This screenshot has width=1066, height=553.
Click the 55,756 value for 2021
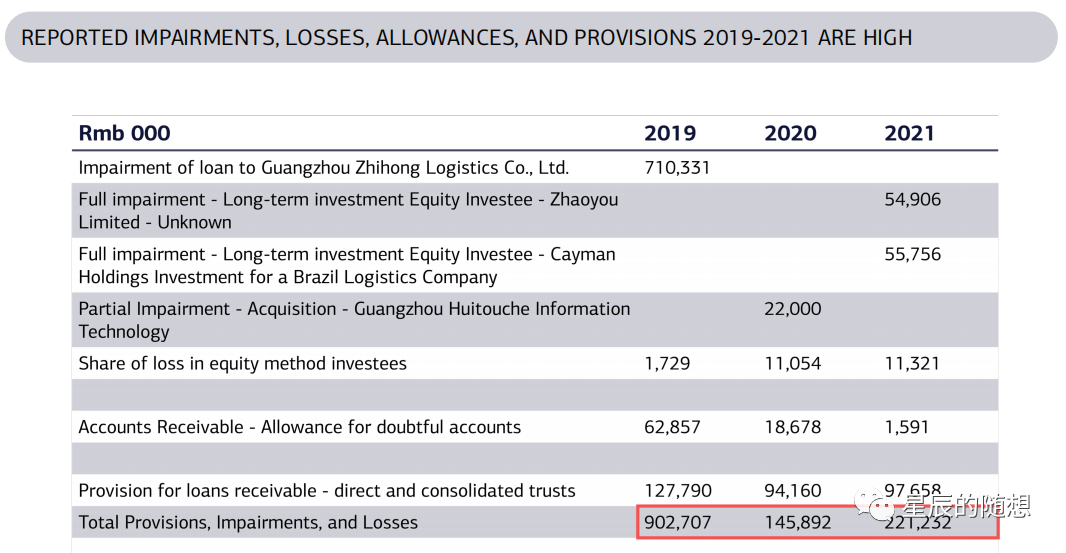[x=912, y=254]
